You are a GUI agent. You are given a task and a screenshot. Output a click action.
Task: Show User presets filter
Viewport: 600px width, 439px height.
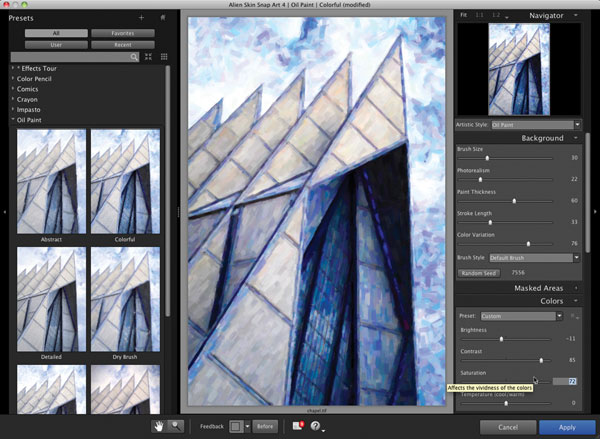(56, 45)
